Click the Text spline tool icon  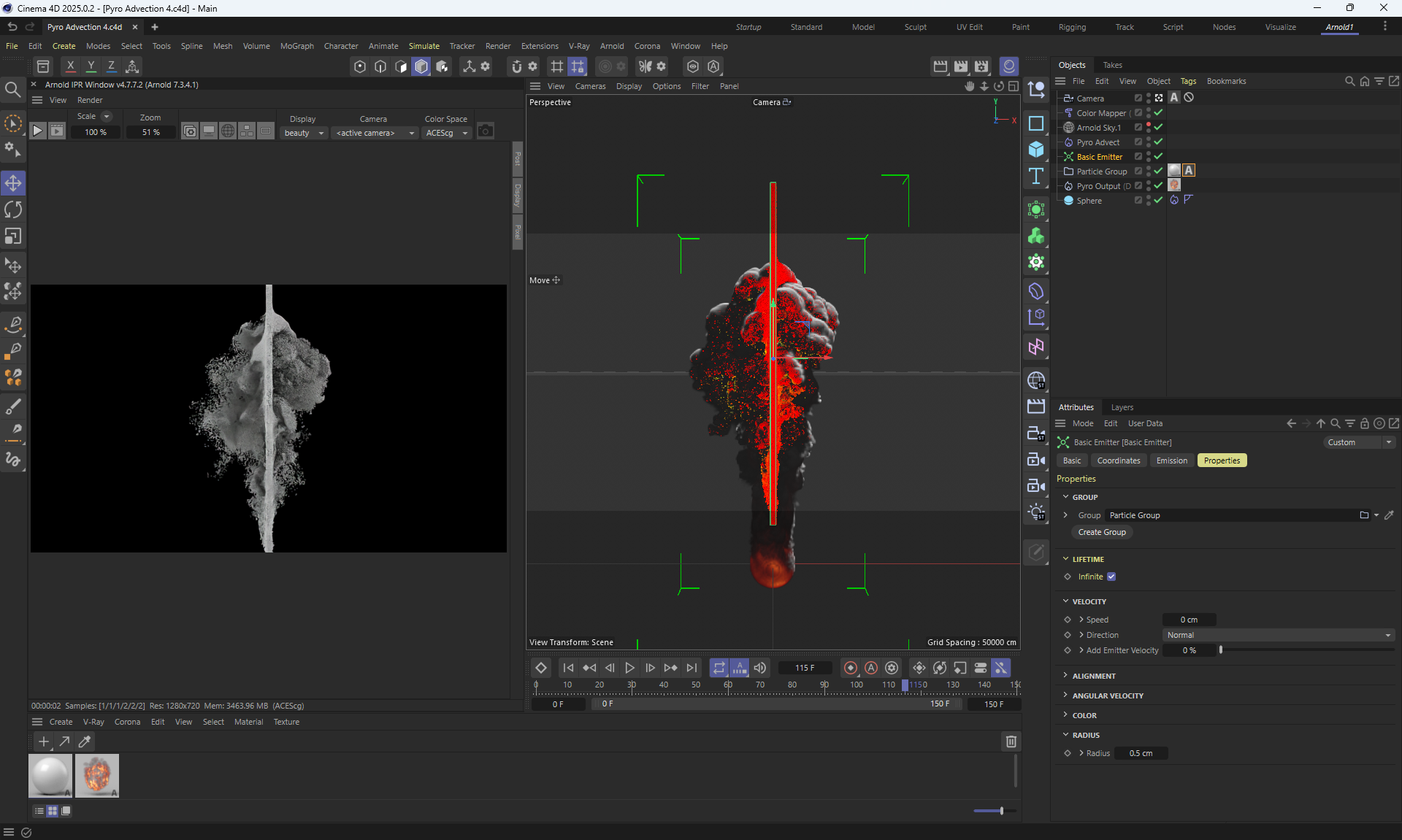click(1035, 176)
